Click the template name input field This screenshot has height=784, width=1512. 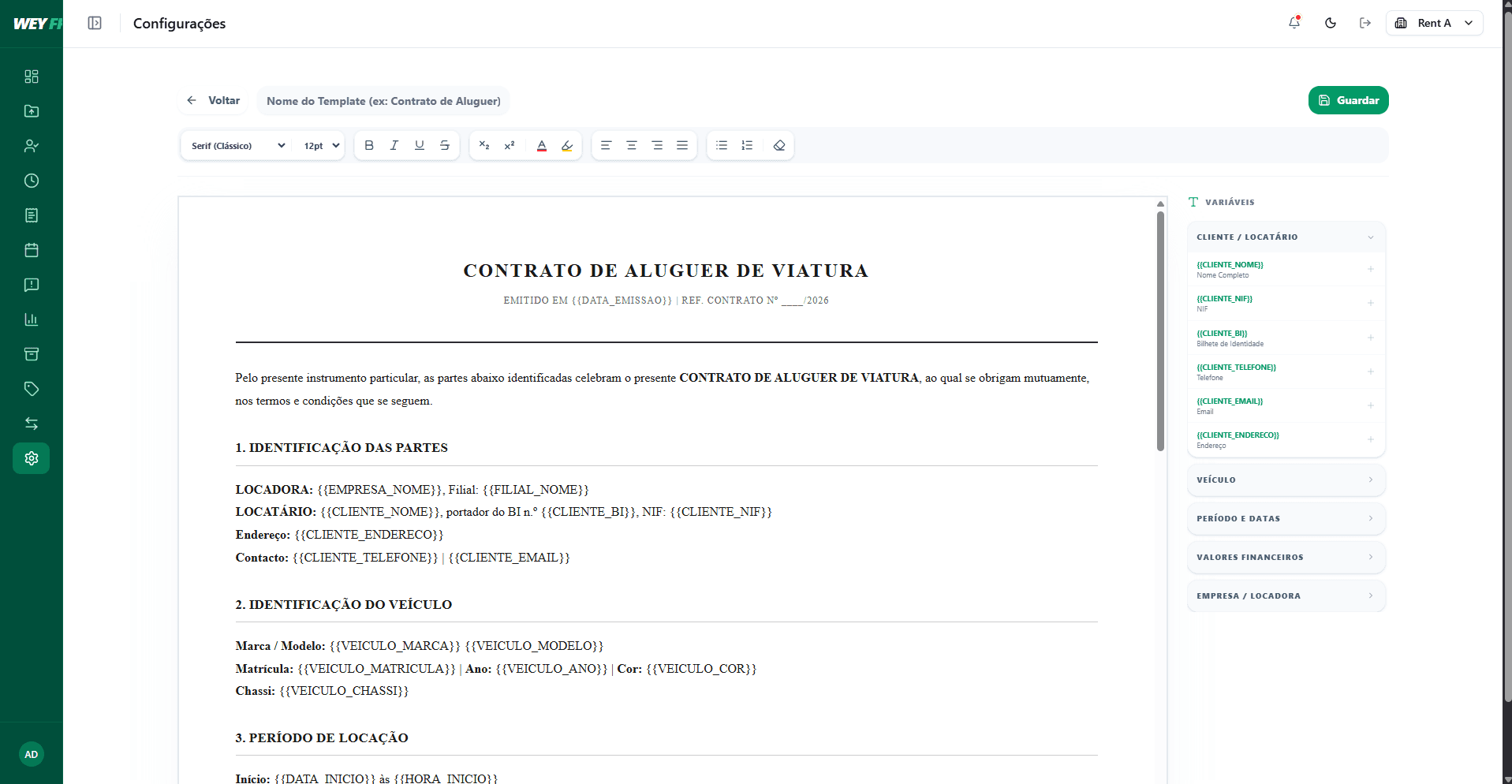[383, 101]
